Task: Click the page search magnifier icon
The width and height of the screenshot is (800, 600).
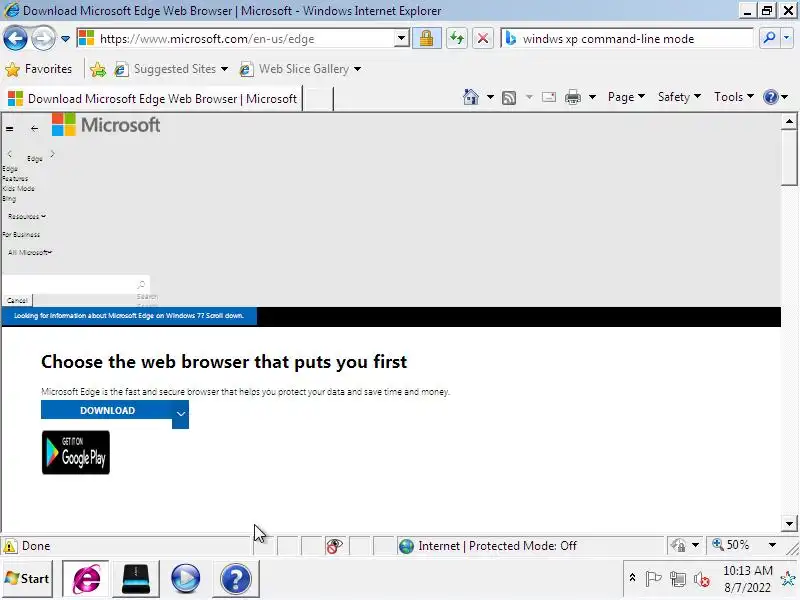Action: (142, 284)
